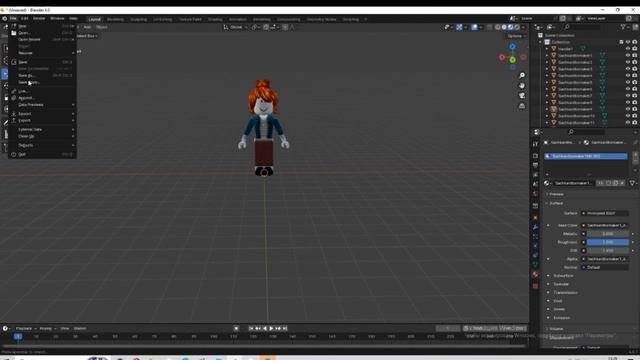640x360 pixels.
Task: Open the Scene properties tab
Action: point(536,184)
